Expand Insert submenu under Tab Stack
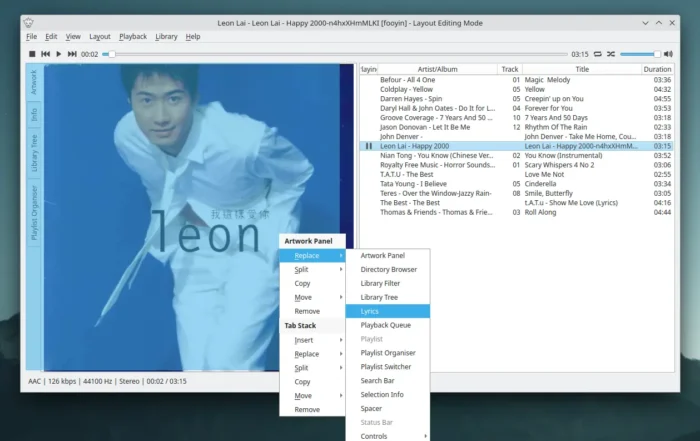Viewport: 700px width, 441px height. (312, 340)
